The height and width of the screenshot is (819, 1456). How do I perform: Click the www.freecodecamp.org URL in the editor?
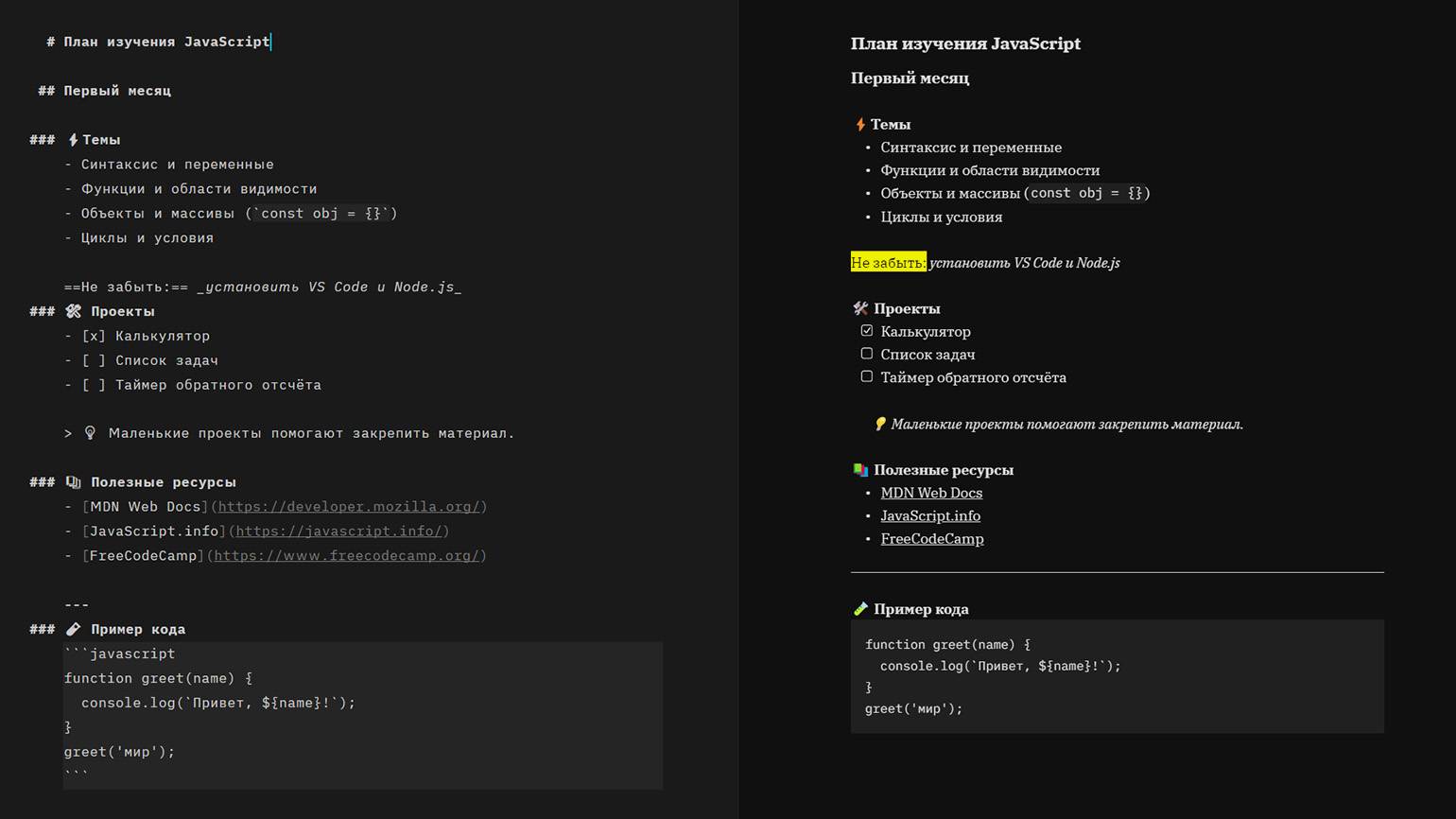click(346, 556)
